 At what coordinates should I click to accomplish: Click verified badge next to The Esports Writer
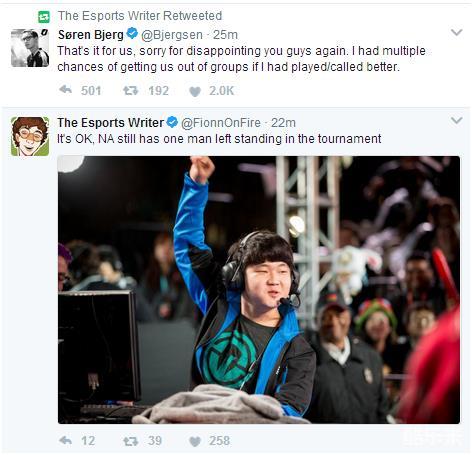[172, 122]
